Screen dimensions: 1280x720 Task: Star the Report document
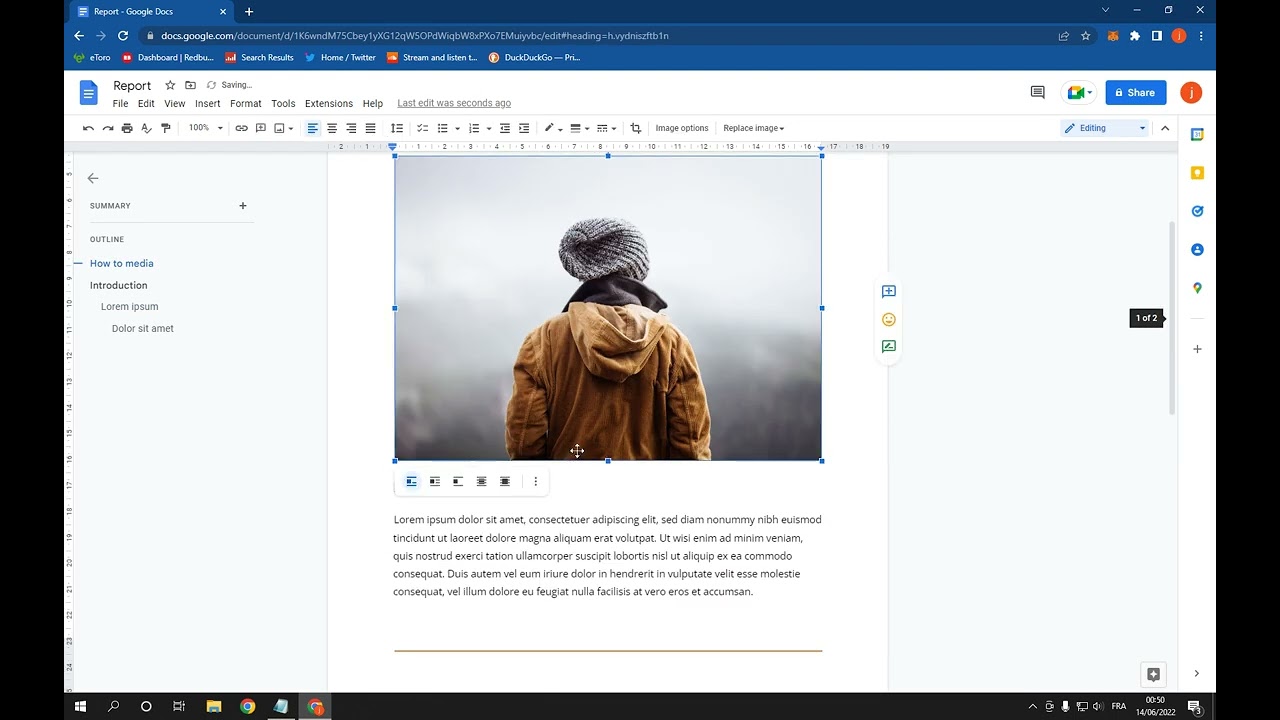coord(170,85)
